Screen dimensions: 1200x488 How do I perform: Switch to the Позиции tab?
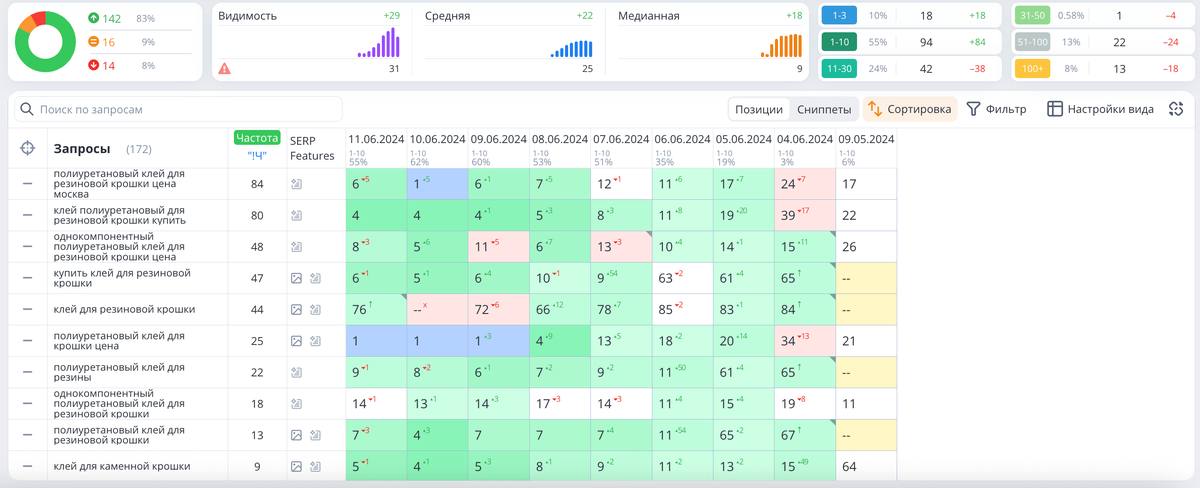(759, 109)
